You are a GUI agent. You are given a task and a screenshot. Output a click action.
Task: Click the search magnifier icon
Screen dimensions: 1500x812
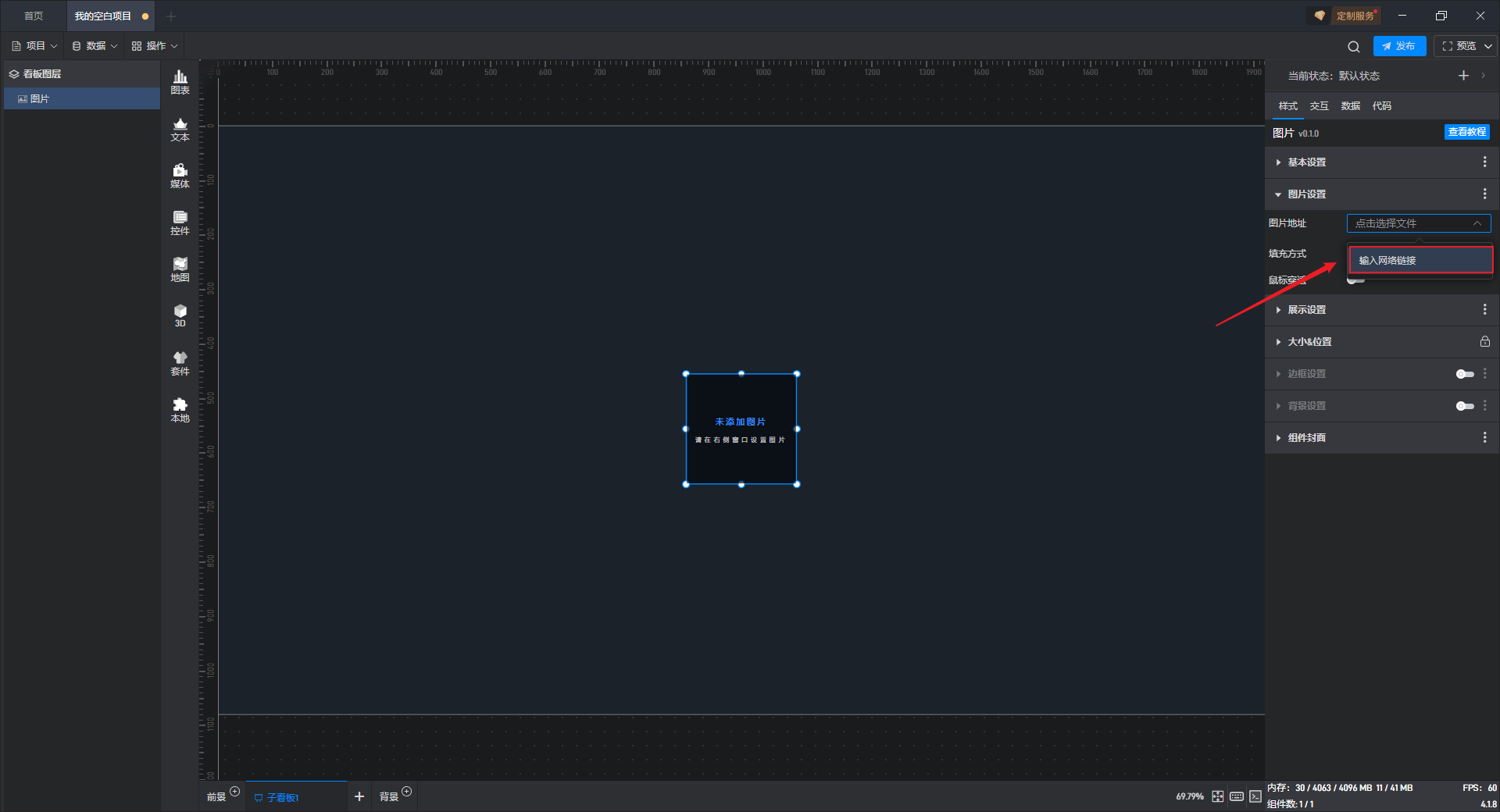coord(1354,46)
